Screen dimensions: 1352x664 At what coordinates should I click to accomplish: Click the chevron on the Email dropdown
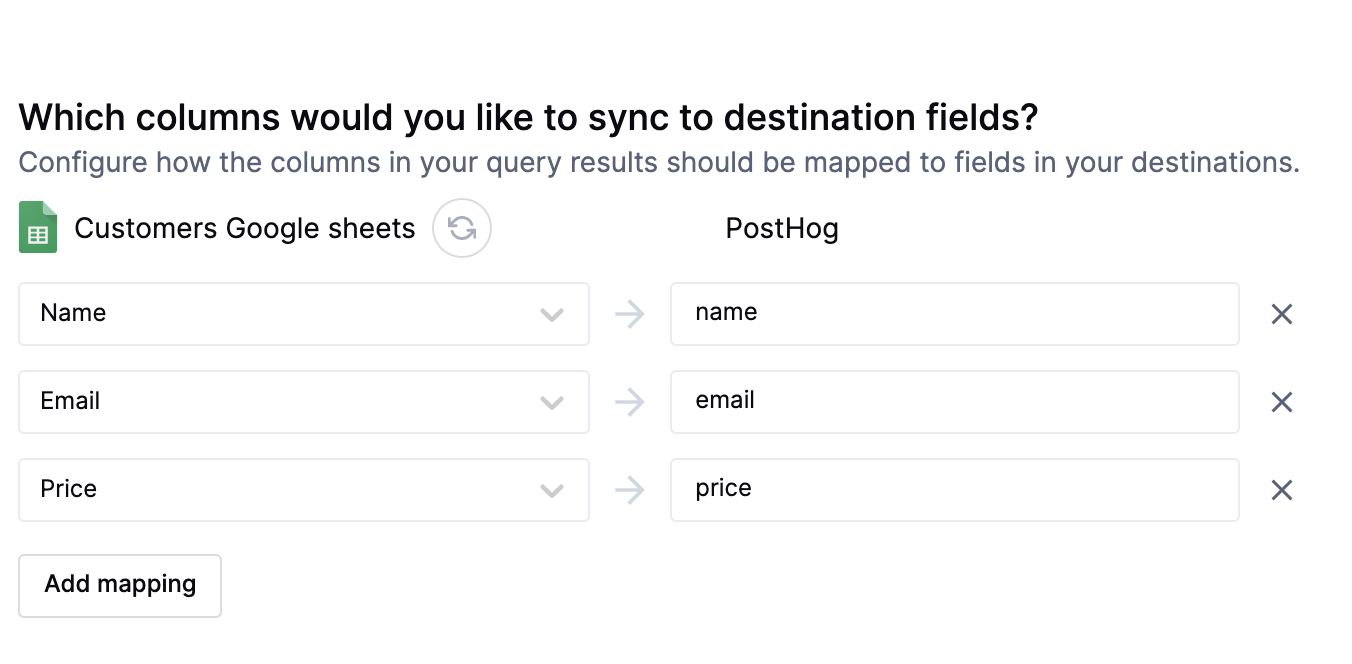point(552,403)
